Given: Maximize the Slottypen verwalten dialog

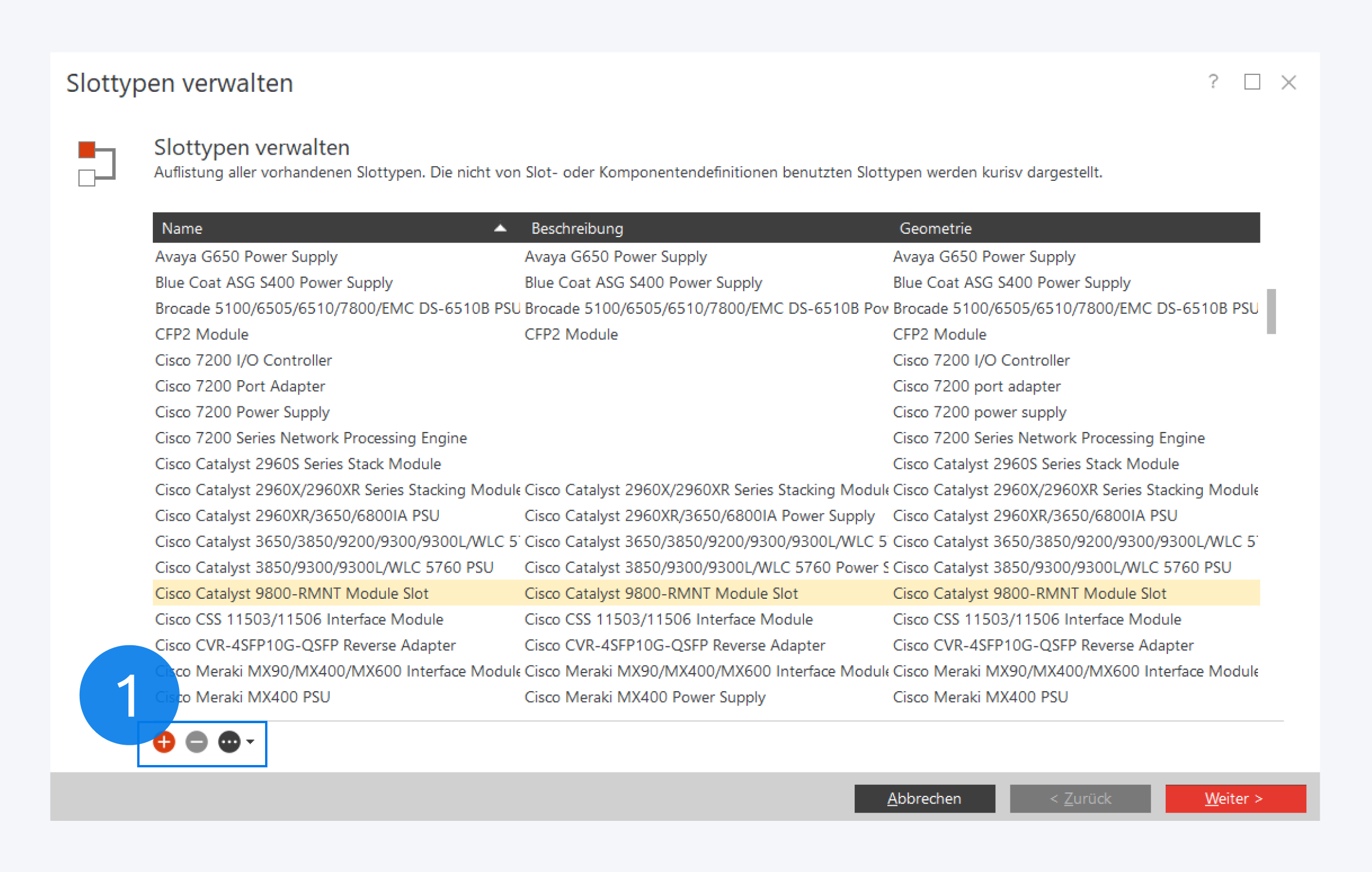Looking at the screenshot, I should 1252,82.
